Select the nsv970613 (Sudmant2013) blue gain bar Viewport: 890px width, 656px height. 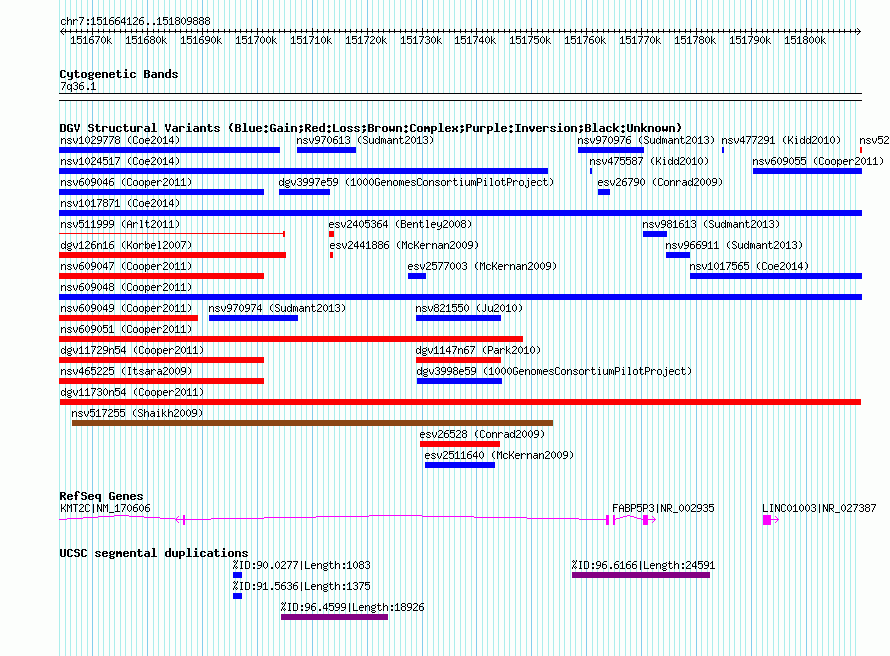pos(326,150)
